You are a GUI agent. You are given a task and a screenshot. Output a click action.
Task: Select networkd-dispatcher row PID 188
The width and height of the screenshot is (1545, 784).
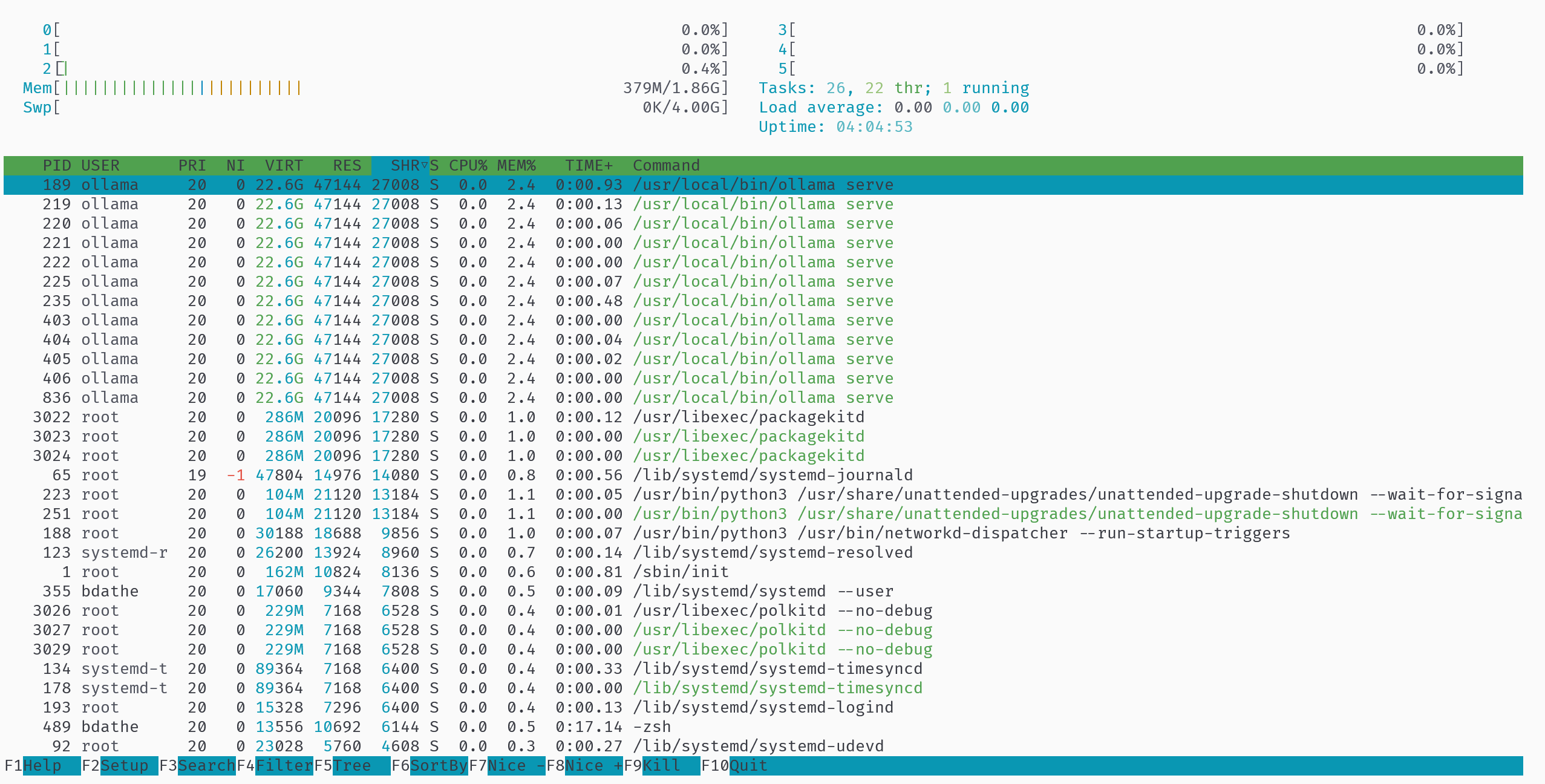[763, 533]
